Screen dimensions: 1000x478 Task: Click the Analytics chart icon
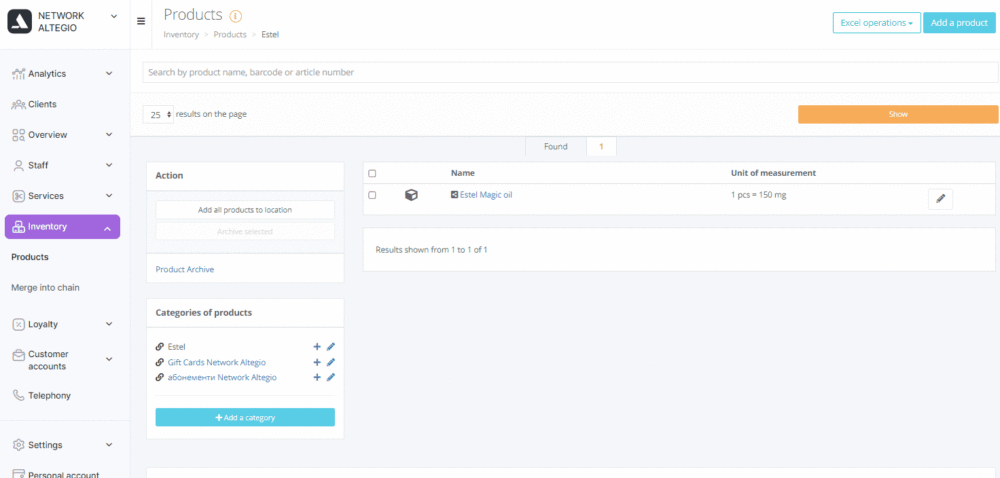pyautogui.click(x=18, y=74)
